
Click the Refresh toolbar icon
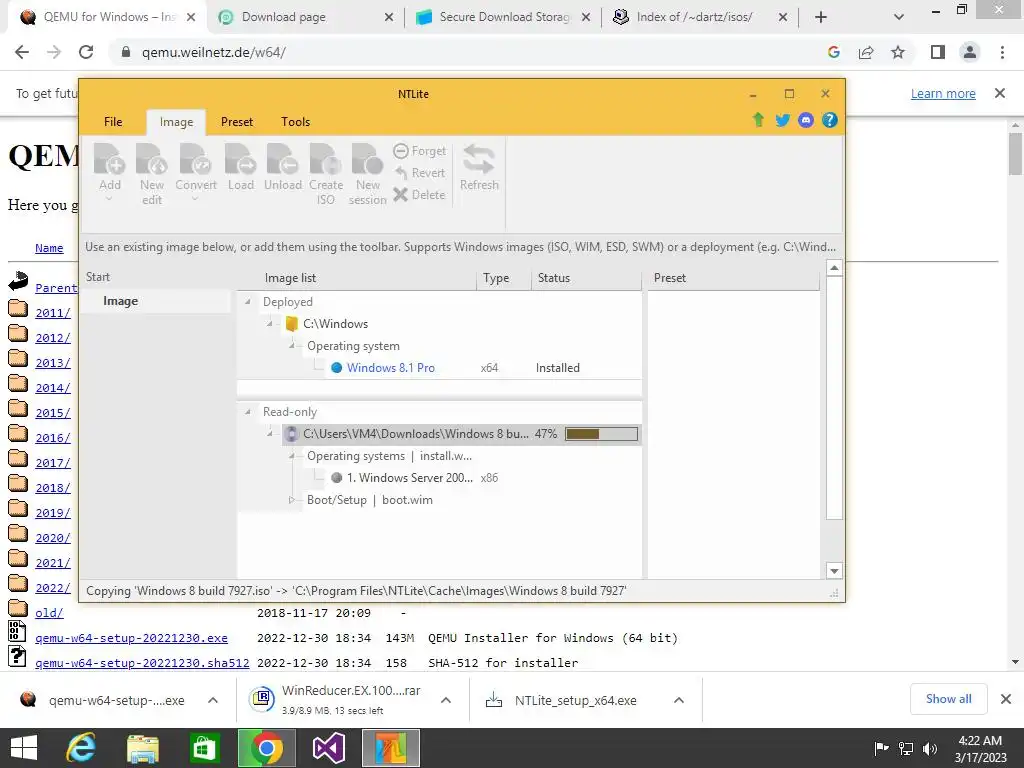point(479,159)
